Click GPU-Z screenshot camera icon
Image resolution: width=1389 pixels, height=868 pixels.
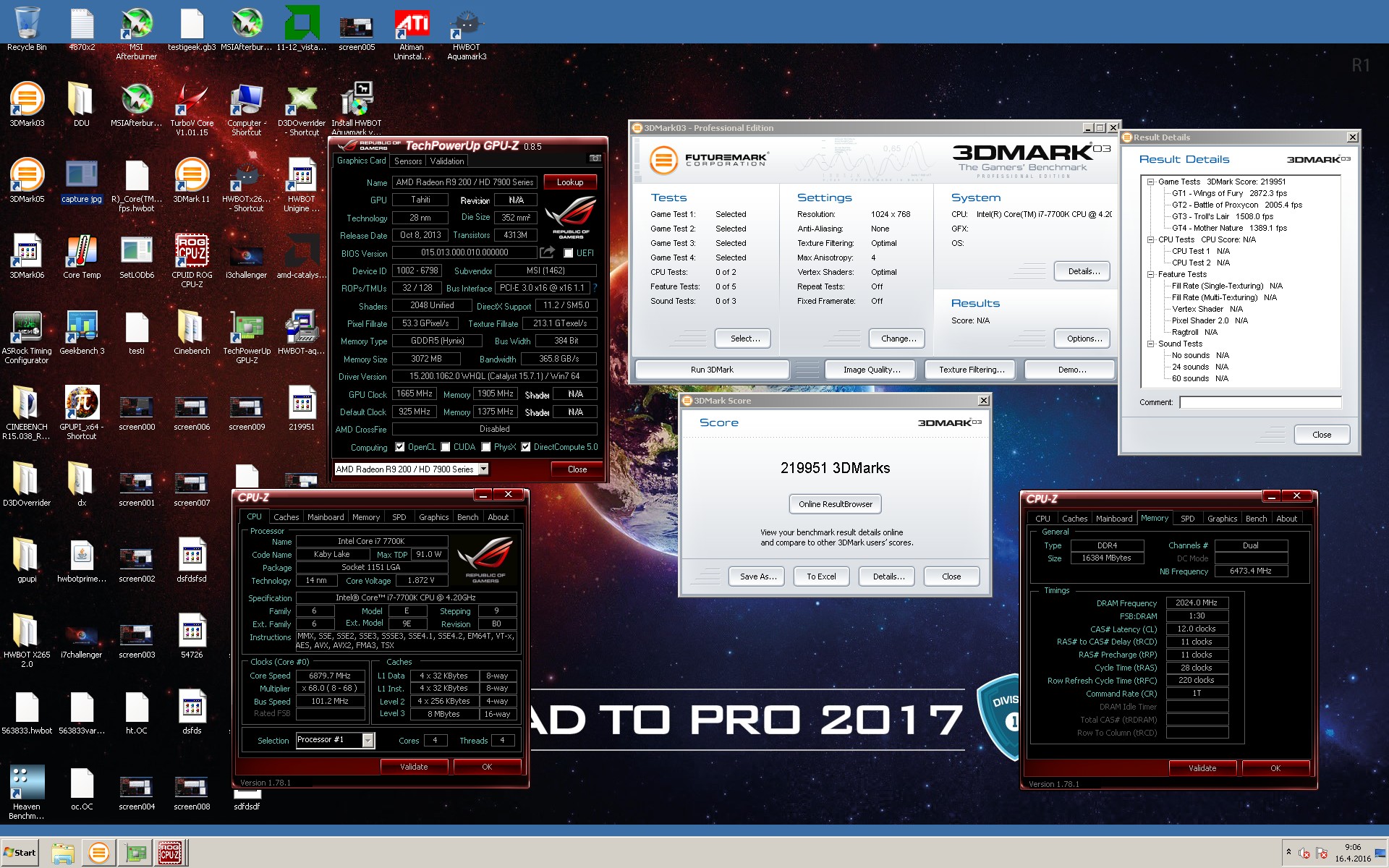pos(595,158)
